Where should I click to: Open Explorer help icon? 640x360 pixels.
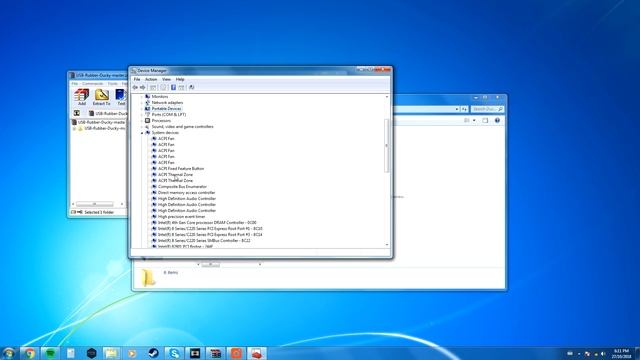coord(497,120)
